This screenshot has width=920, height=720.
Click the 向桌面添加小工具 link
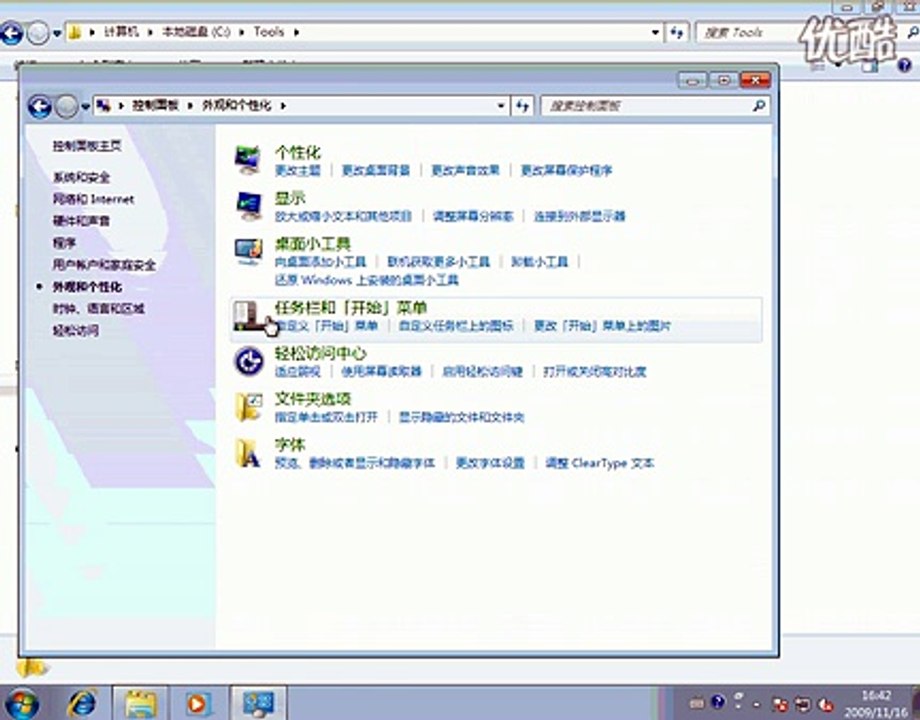click(320, 262)
